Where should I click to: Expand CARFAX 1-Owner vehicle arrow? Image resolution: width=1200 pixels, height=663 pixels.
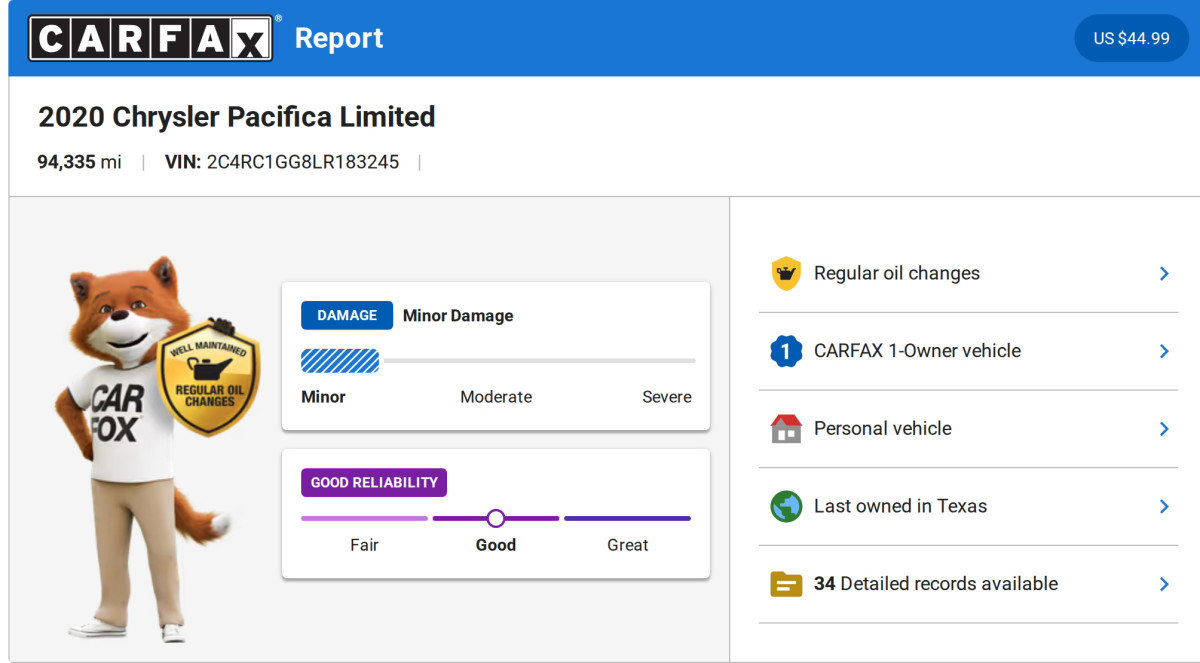coord(1164,351)
